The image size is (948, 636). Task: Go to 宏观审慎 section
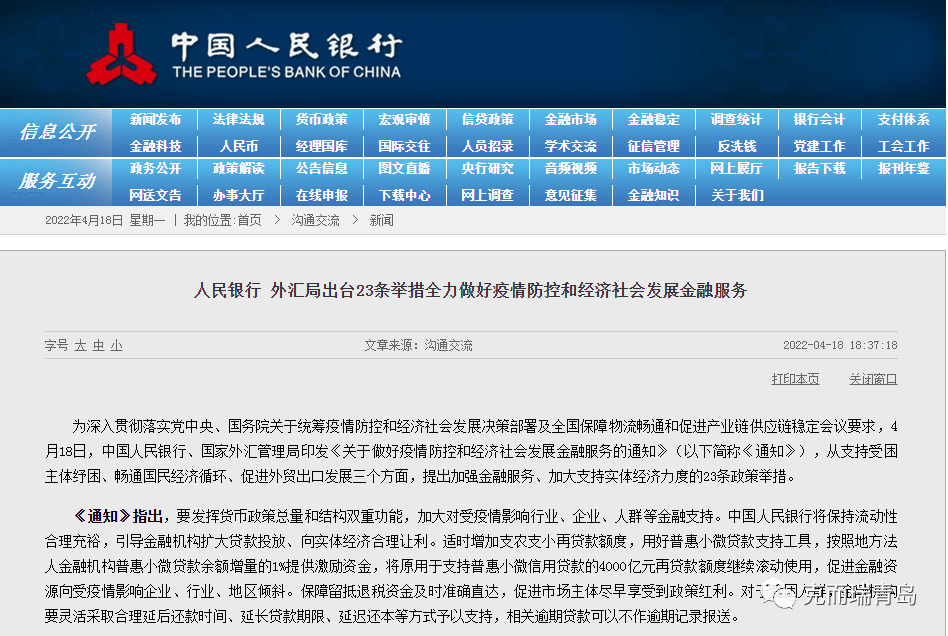point(404,120)
